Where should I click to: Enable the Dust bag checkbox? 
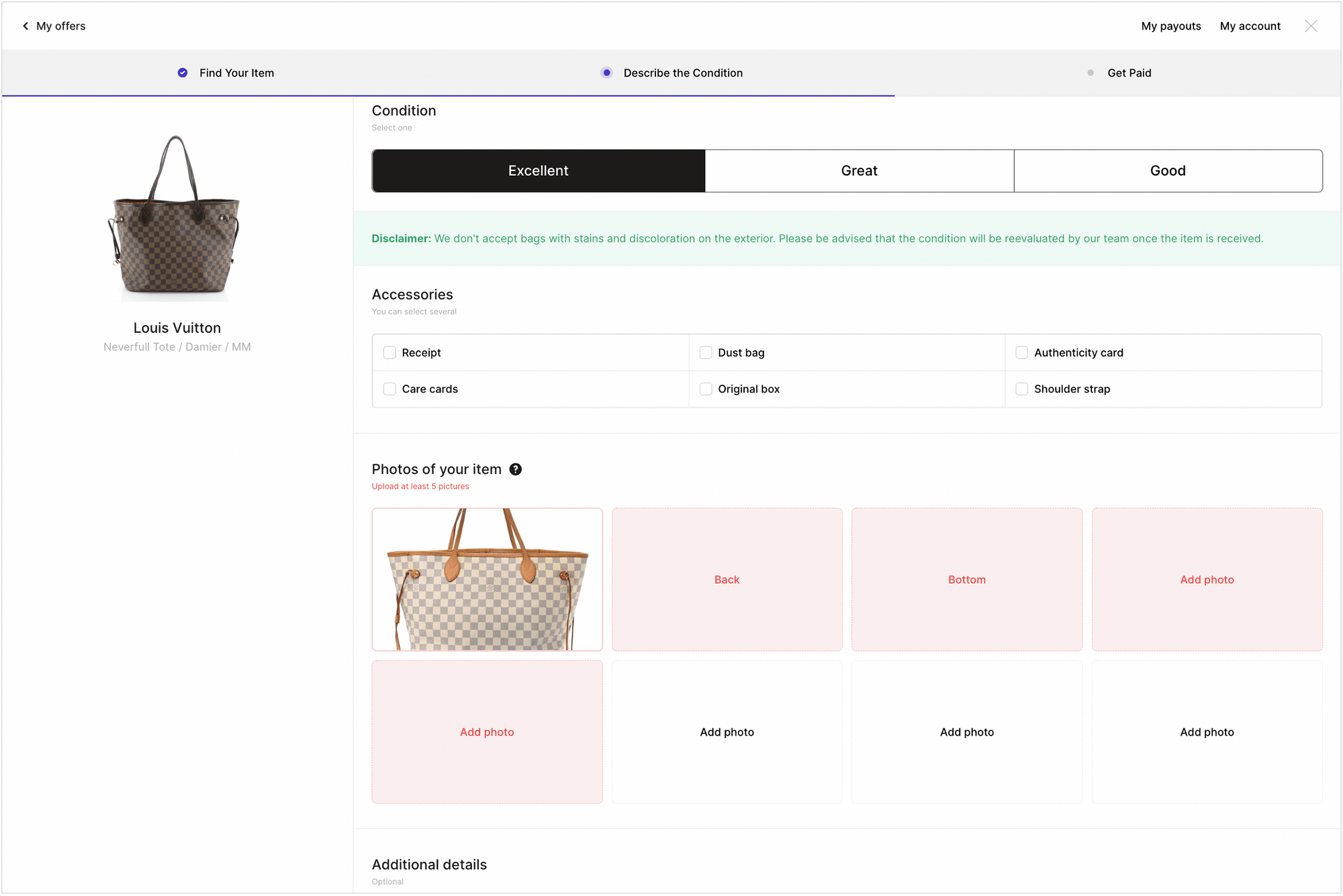tap(706, 352)
